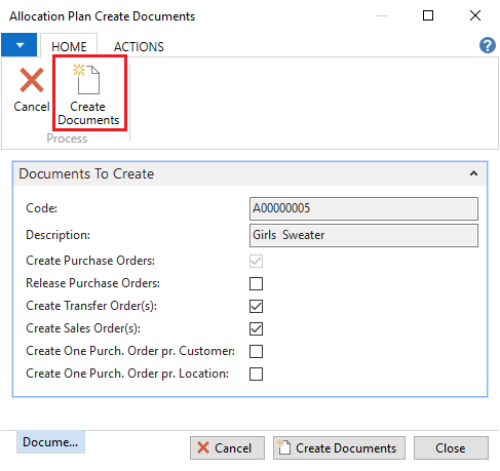Click the Description field Girls Sweater
This screenshot has height=471, width=500.
(364, 235)
